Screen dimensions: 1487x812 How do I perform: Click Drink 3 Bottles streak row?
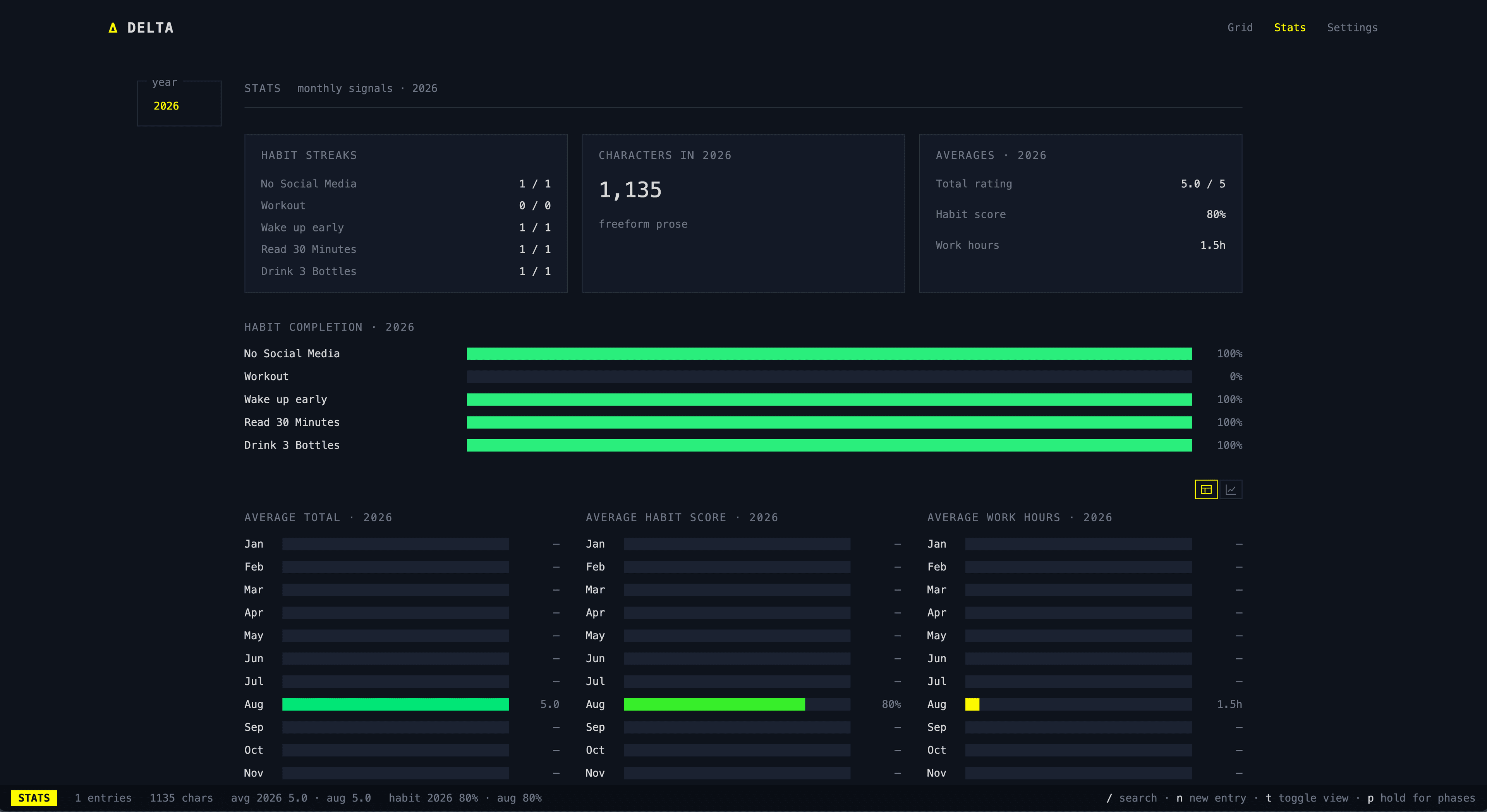pyautogui.click(x=406, y=271)
